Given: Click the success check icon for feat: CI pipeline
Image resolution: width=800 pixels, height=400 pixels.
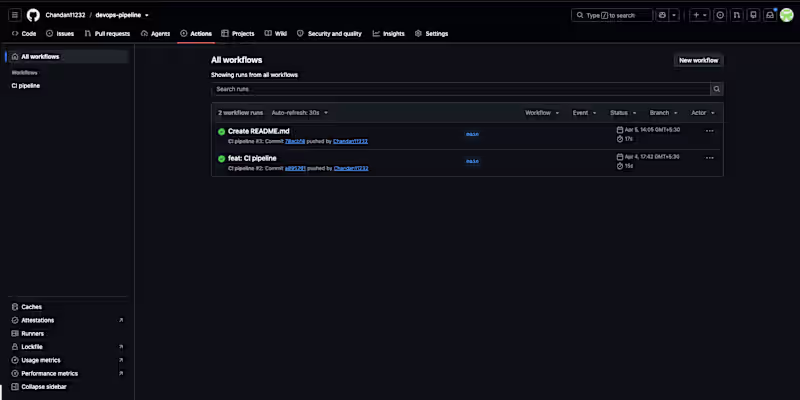Looking at the screenshot, I should point(221,159).
